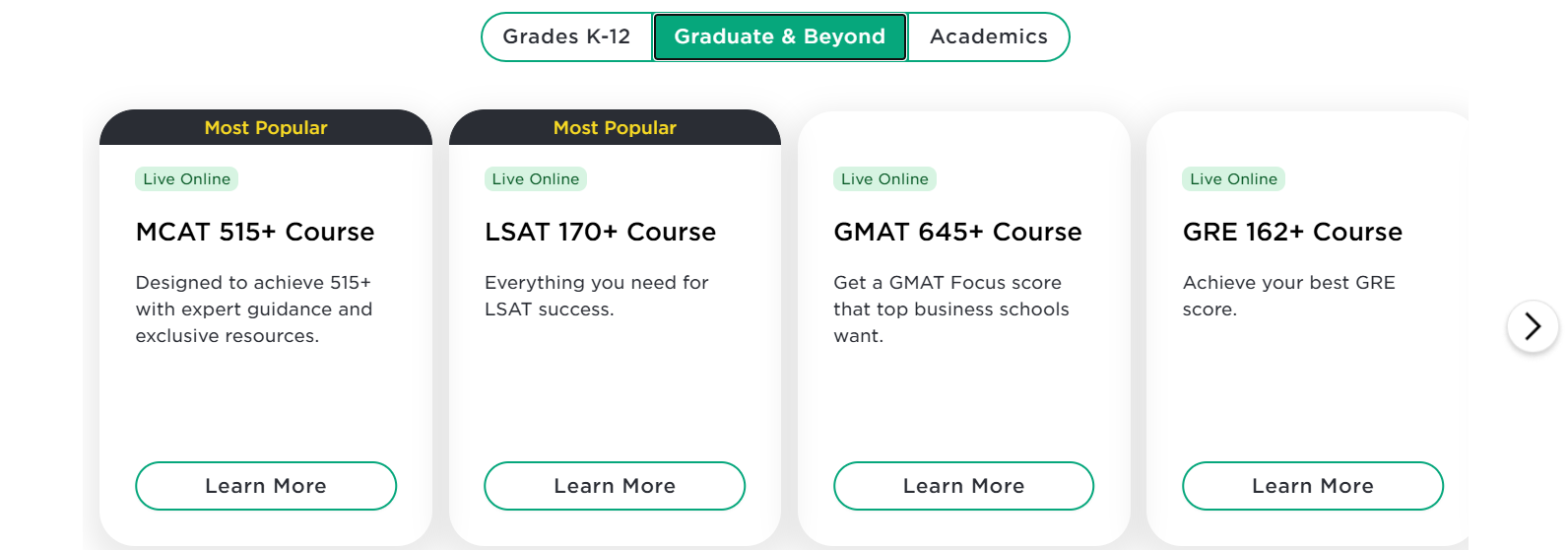Screen dimensions: 1568x550
Task: Select the GRE 162+ Course heading
Action: coord(1292,232)
